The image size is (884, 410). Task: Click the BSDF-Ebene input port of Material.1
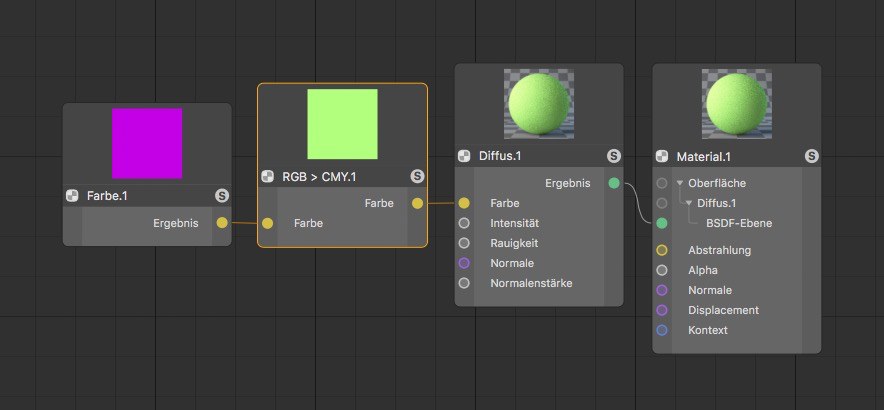tap(662, 223)
